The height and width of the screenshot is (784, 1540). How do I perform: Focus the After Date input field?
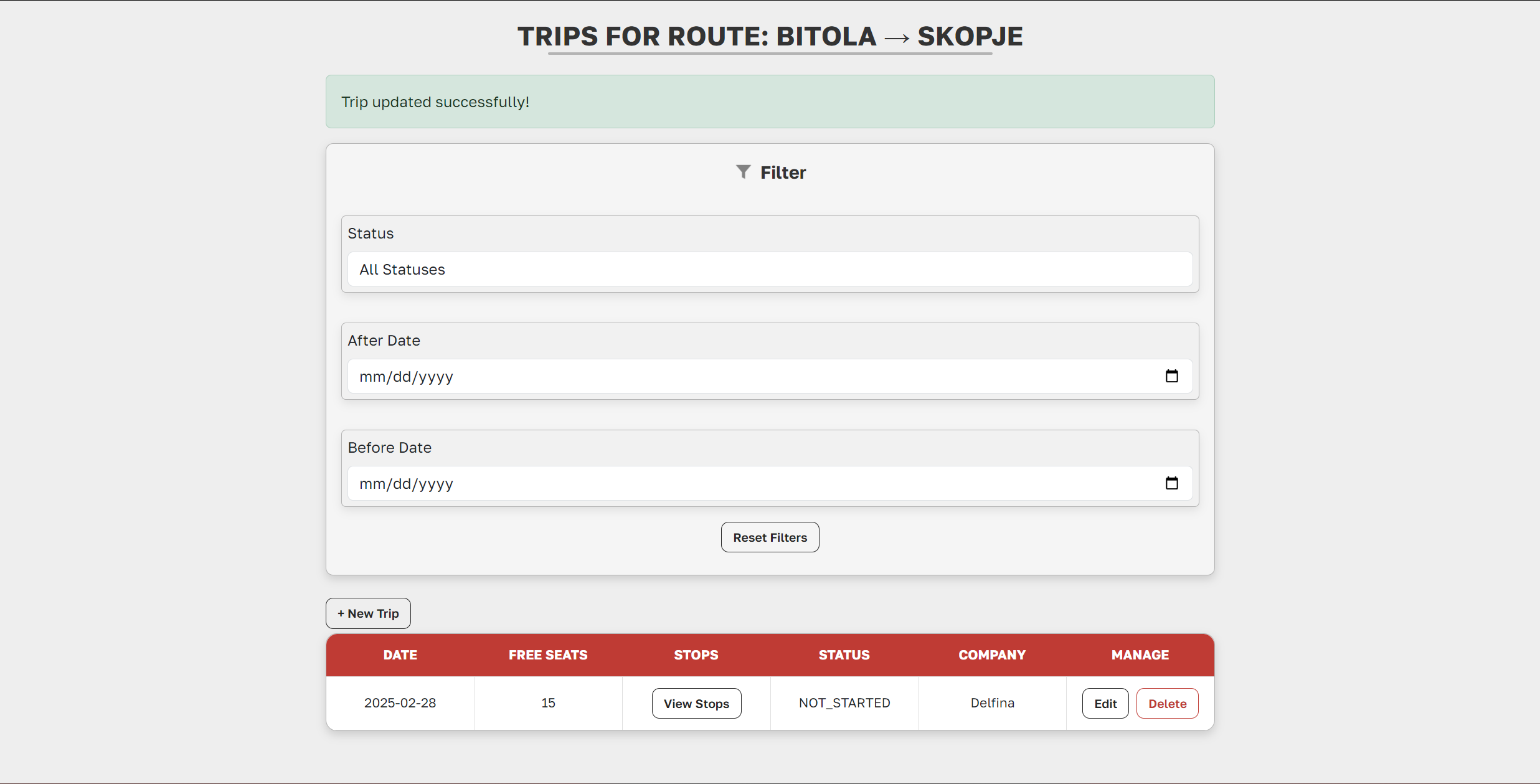[747, 376]
